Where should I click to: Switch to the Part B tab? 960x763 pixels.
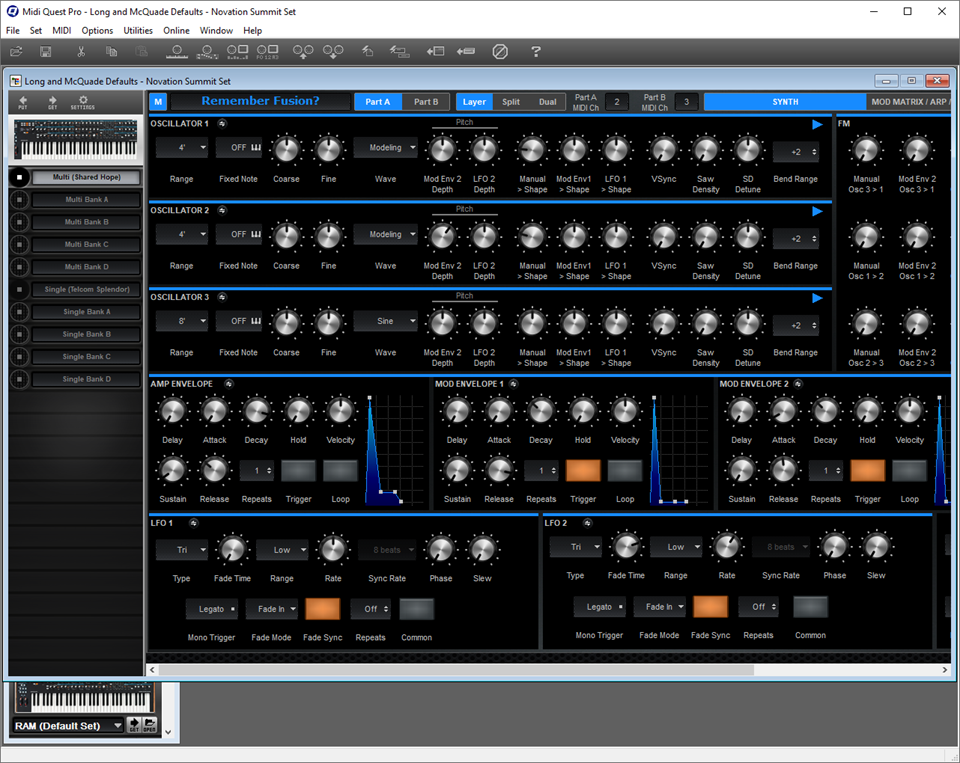pos(426,101)
